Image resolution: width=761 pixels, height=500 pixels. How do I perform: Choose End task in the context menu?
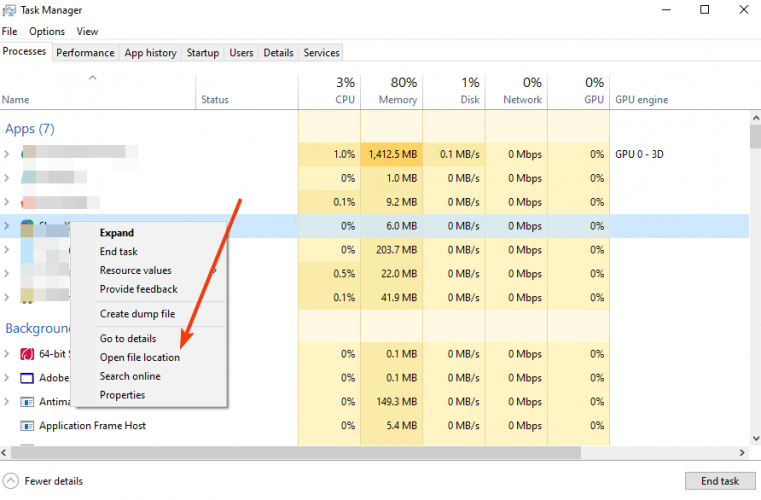click(148, 251)
